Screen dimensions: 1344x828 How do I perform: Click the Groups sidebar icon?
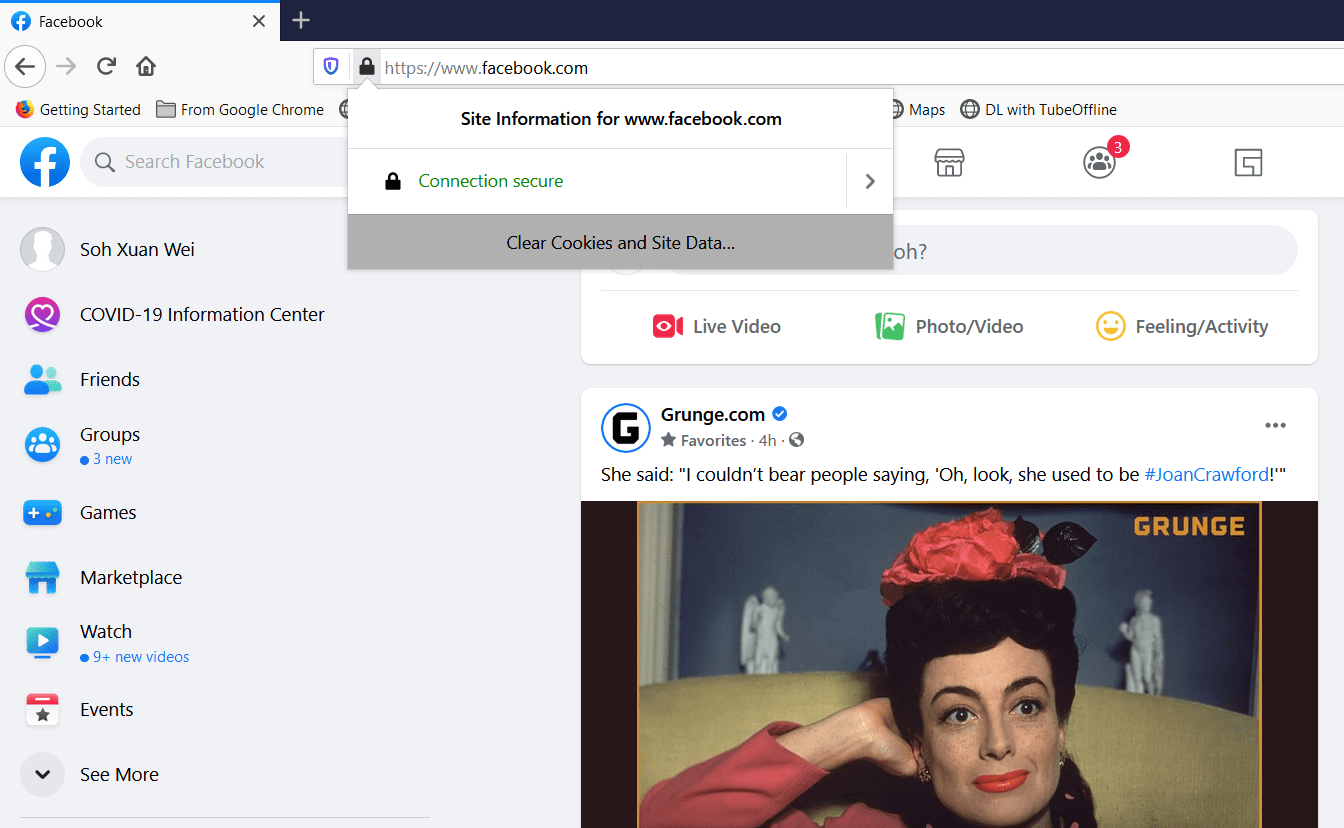pyautogui.click(x=42, y=445)
